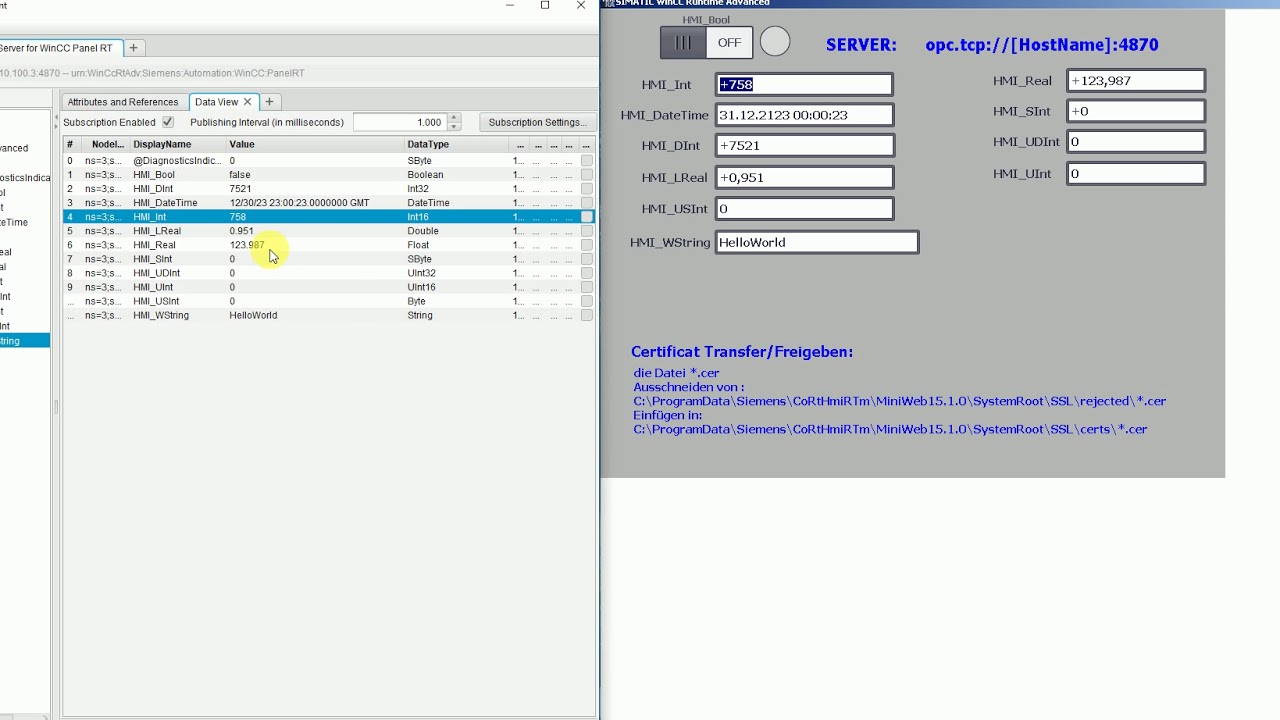
Task: Click the HMI_UDInt field in the runtime
Action: (x=1136, y=142)
